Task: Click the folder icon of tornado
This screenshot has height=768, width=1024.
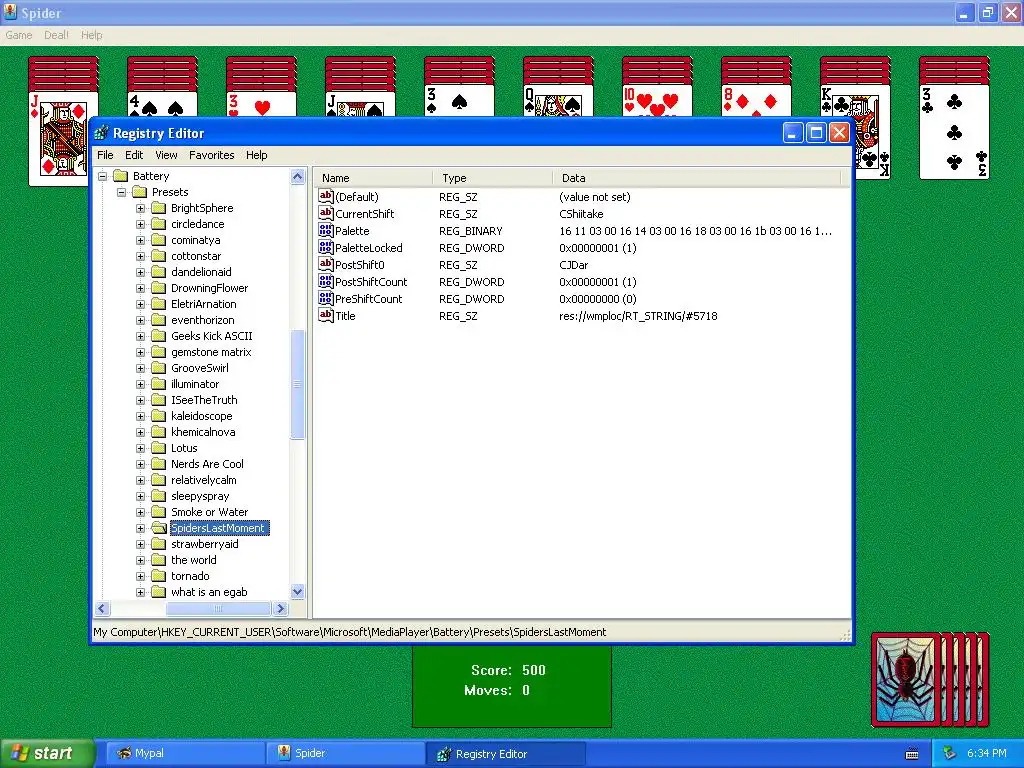Action: [159, 575]
